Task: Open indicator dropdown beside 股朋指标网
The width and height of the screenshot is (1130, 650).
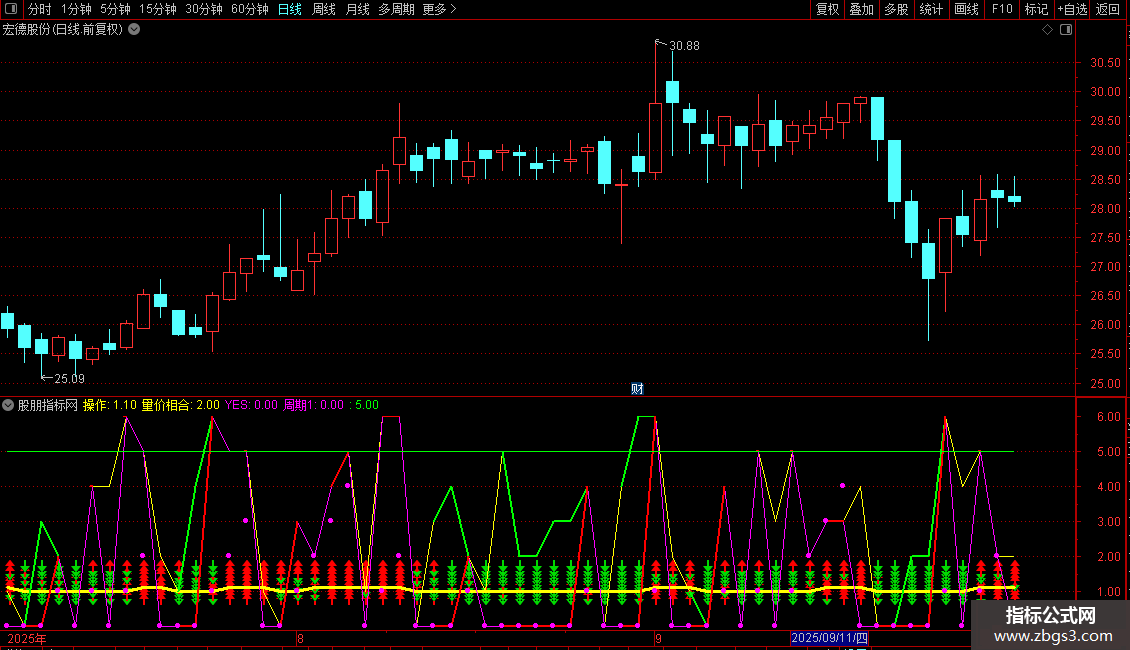Action: pos(8,405)
